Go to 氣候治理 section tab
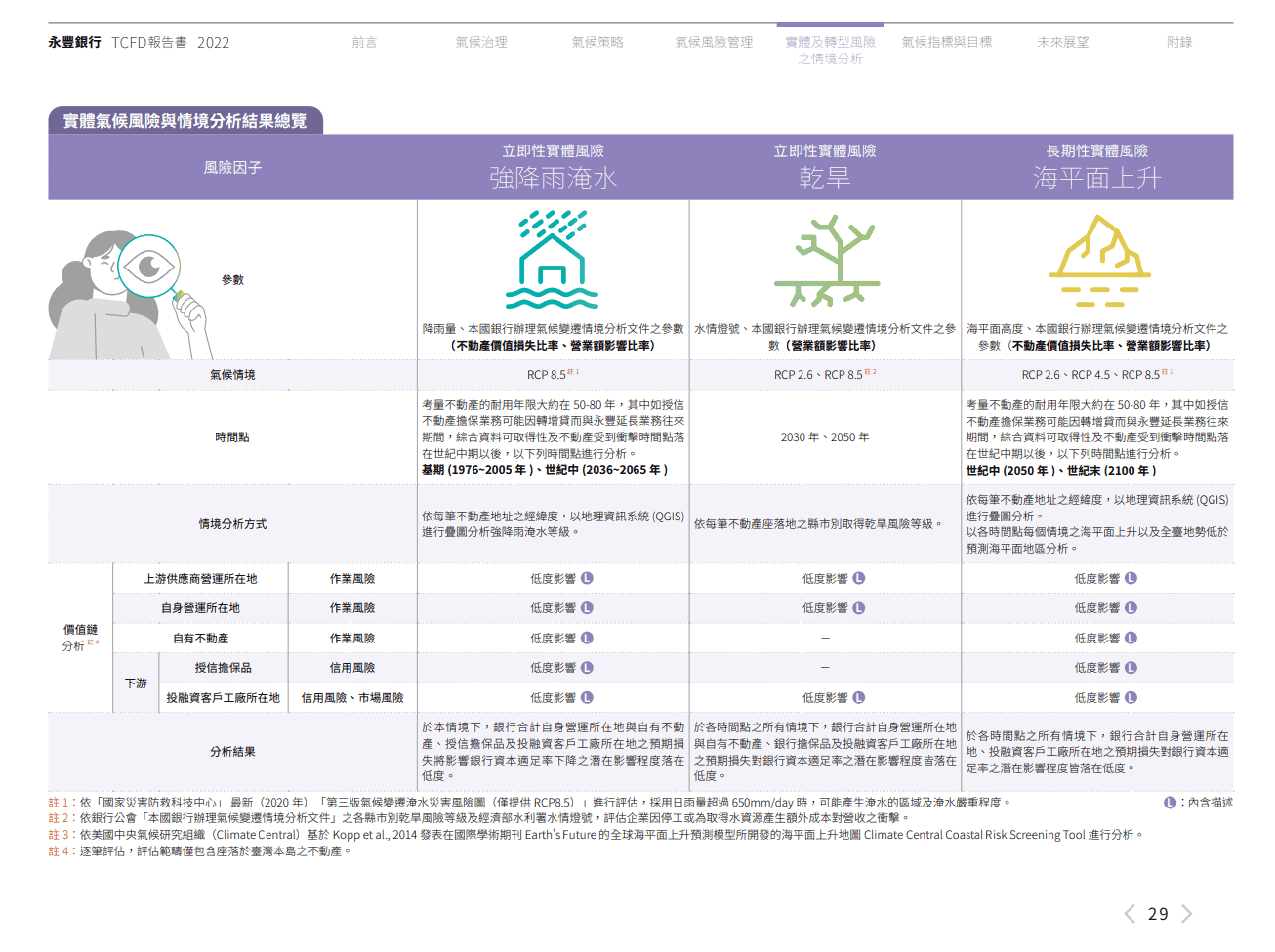Image resolution: width=1275 pixels, height=952 pixels. 480,43
